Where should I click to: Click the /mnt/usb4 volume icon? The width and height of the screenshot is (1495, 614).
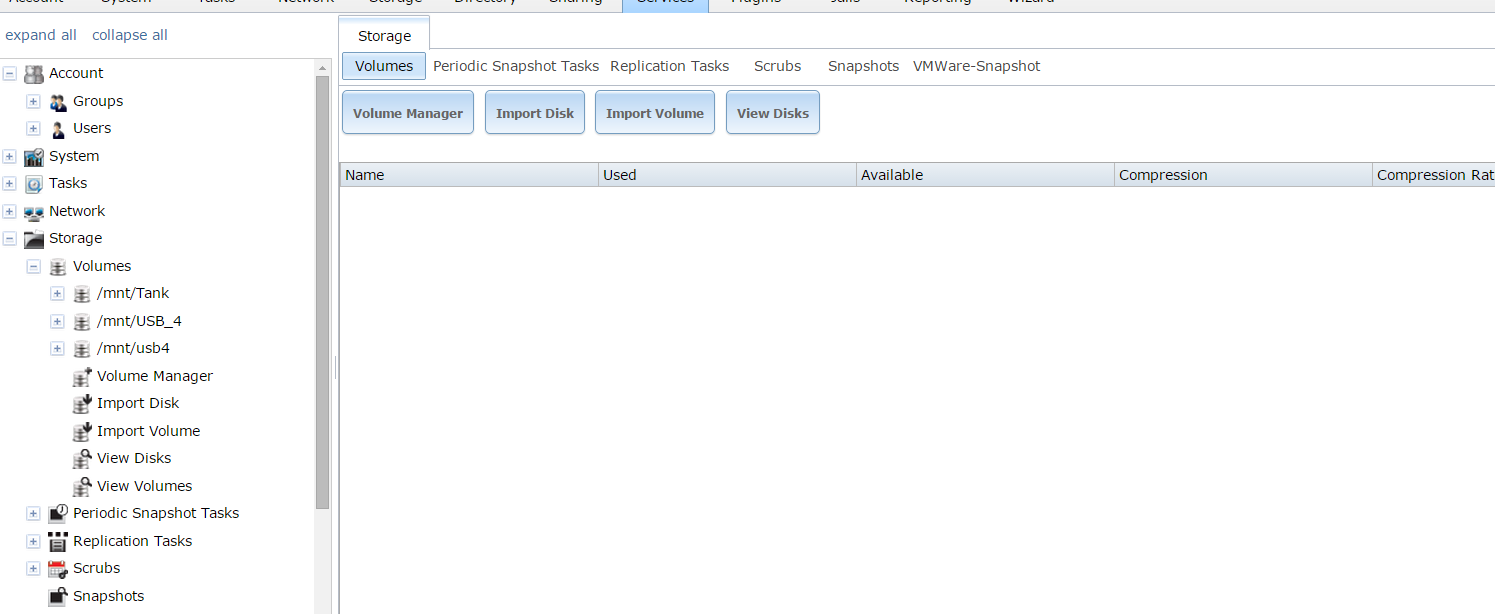click(x=82, y=349)
